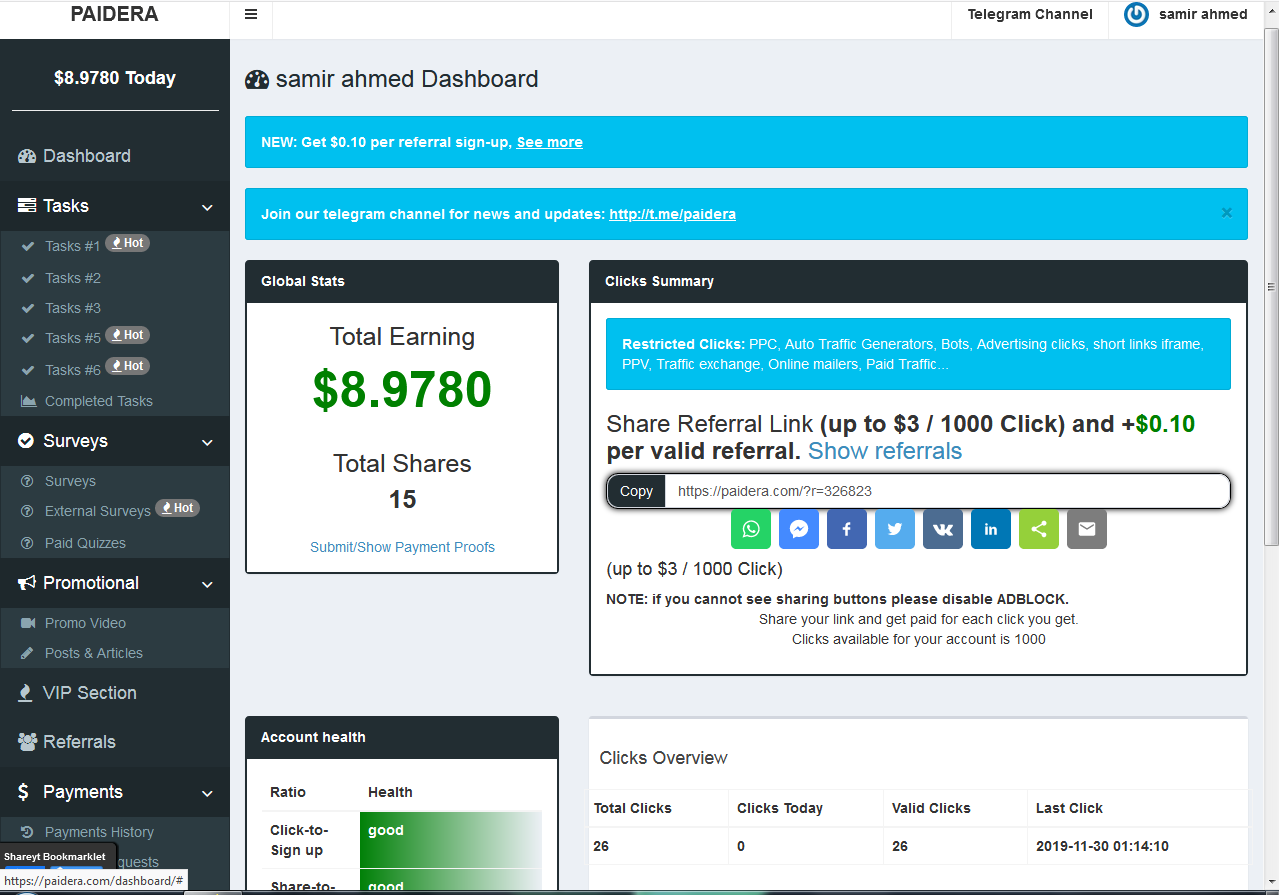Screen dimensions: 1279x895
Task: Share referral link on LinkedIn icon
Action: point(991,529)
